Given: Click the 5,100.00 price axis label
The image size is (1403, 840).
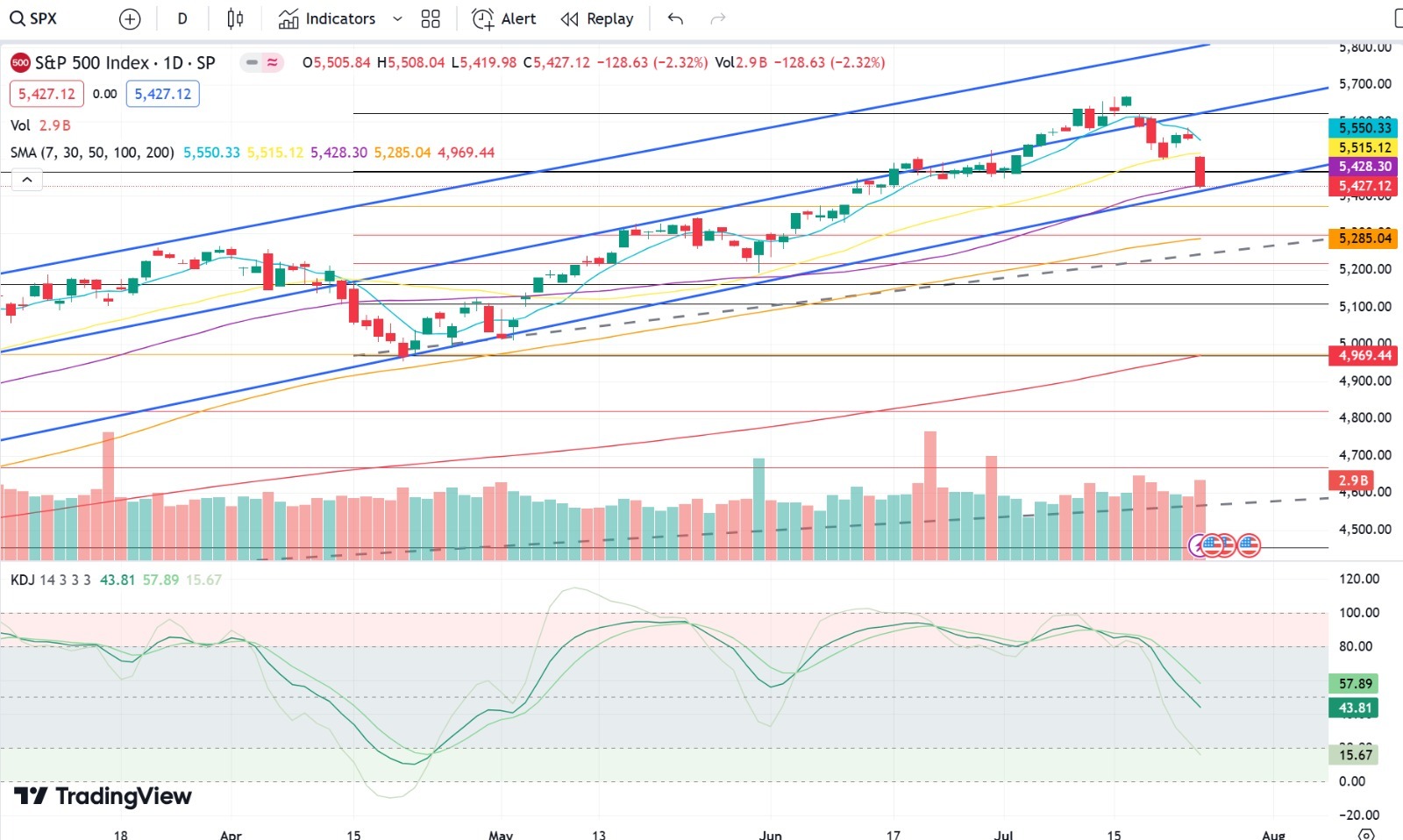Looking at the screenshot, I should (x=1365, y=306).
